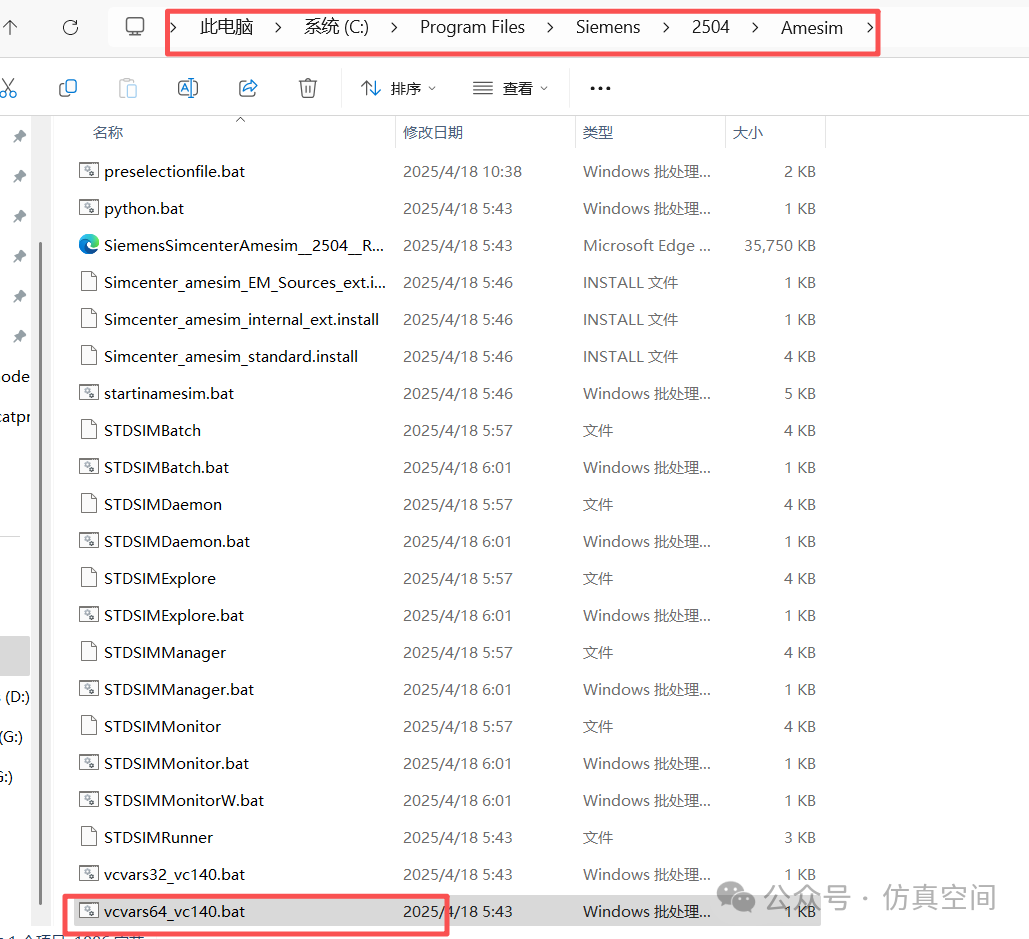Select vcvars64_vc140.bat file
1029x939 pixels.
tap(174, 911)
